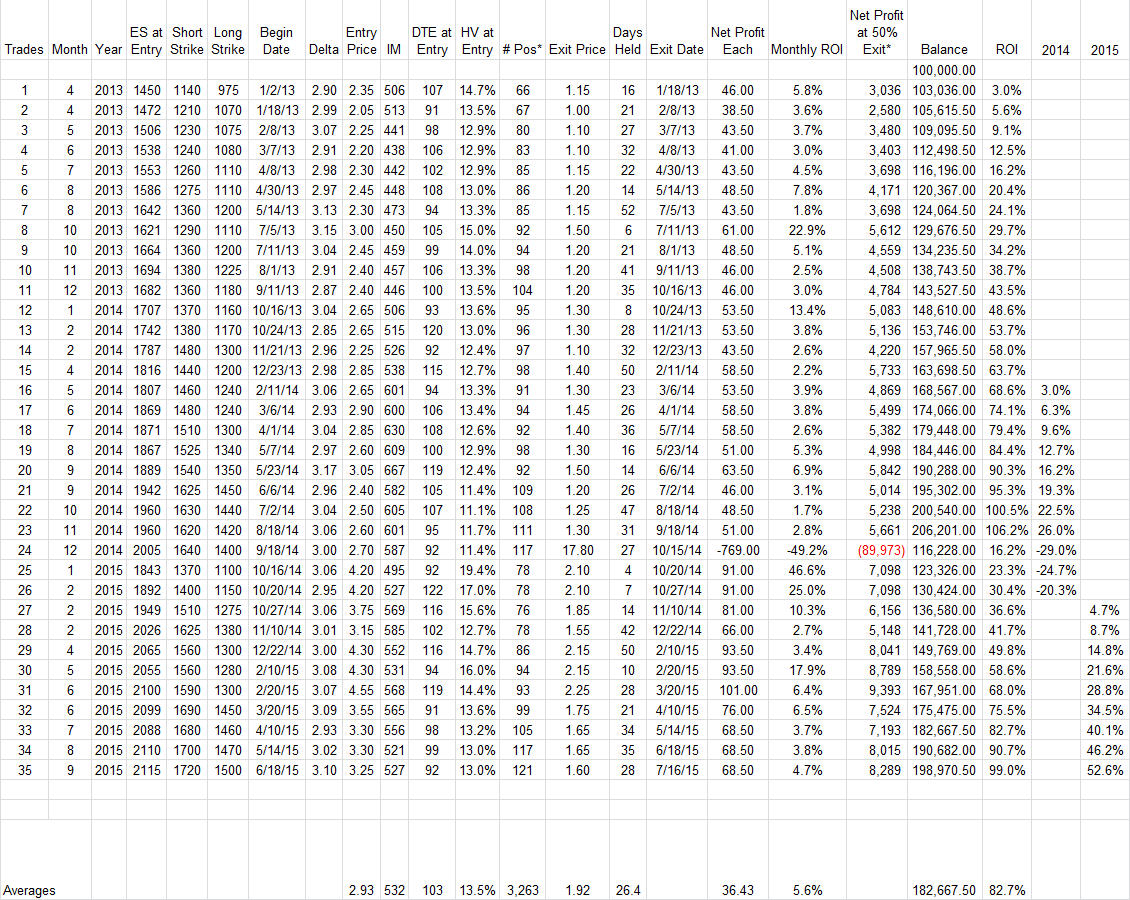Click the '-49.2%' monthly ROI cell
Image resolution: width=1130 pixels, height=900 pixels.
click(806, 550)
